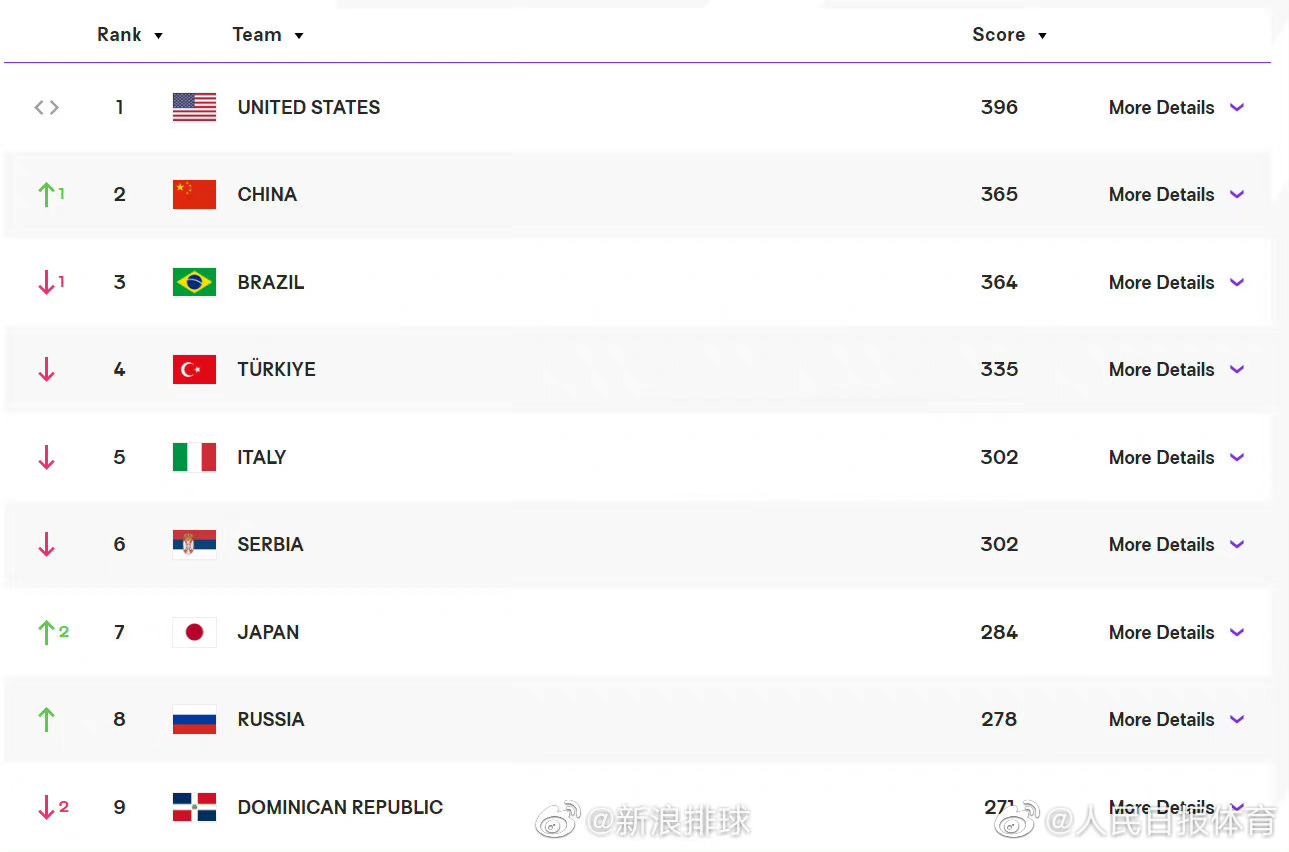Image resolution: width=1289 pixels, height=852 pixels.
Task: Click the TÜRKIYE team name
Action: click(x=276, y=370)
